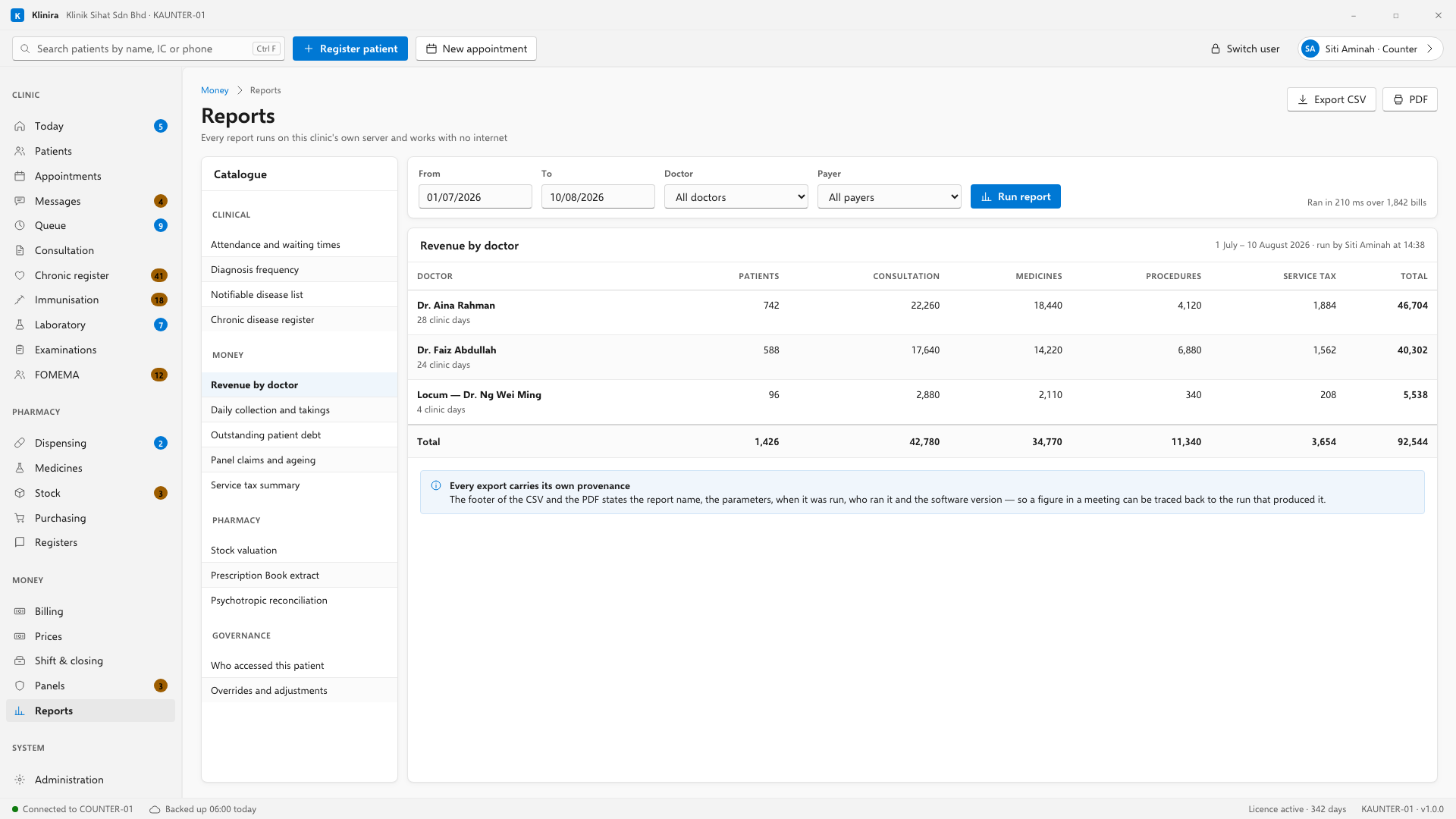
Task: Click PDF export button
Action: pyautogui.click(x=1410, y=99)
